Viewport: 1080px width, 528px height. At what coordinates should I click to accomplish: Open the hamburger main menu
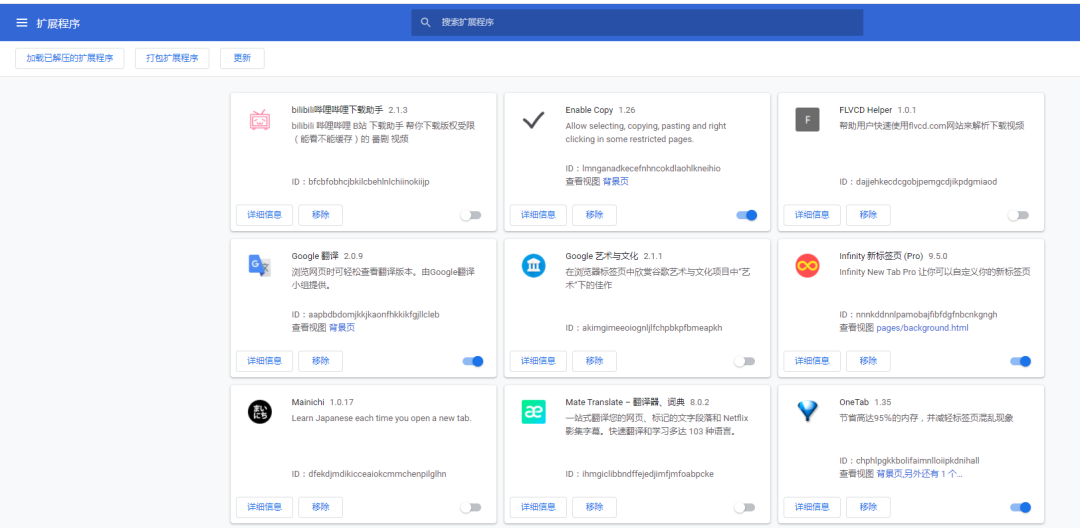22,23
